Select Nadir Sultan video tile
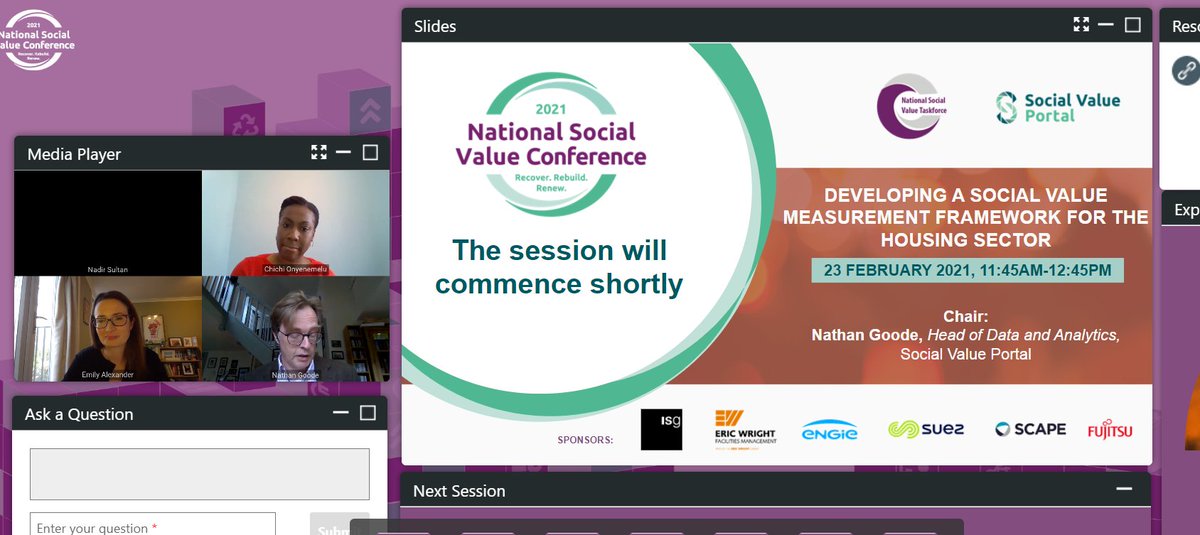Screen dimensions: 1200x535 click(x=108, y=223)
